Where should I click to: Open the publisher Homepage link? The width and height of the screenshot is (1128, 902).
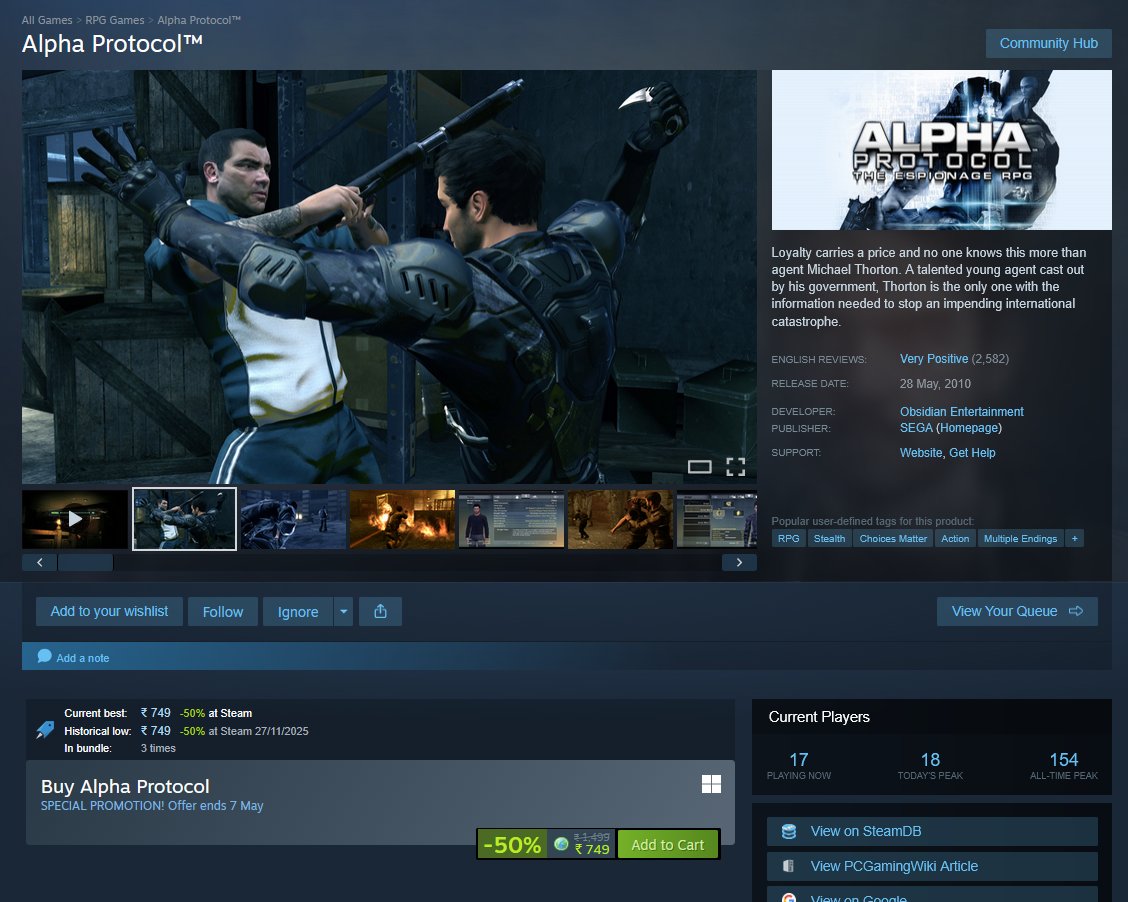coord(968,428)
